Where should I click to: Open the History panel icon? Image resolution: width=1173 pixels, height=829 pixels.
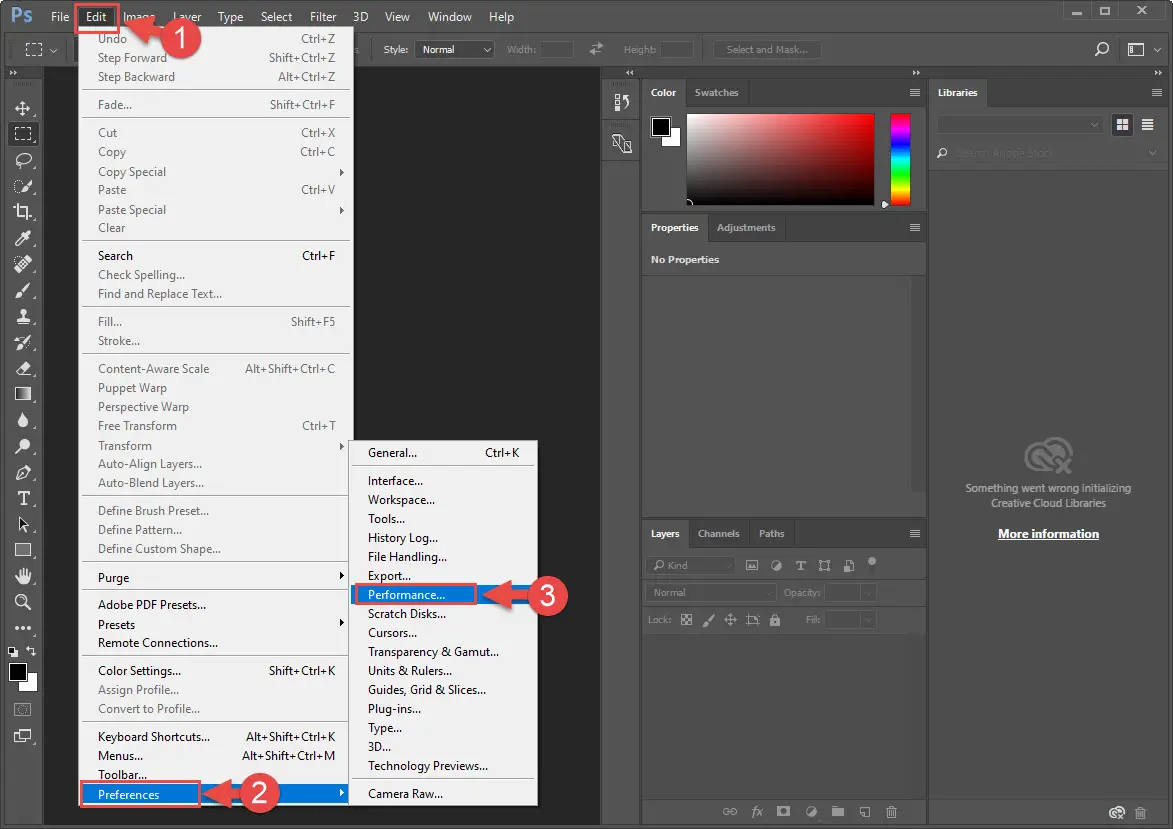pos(621,102)
